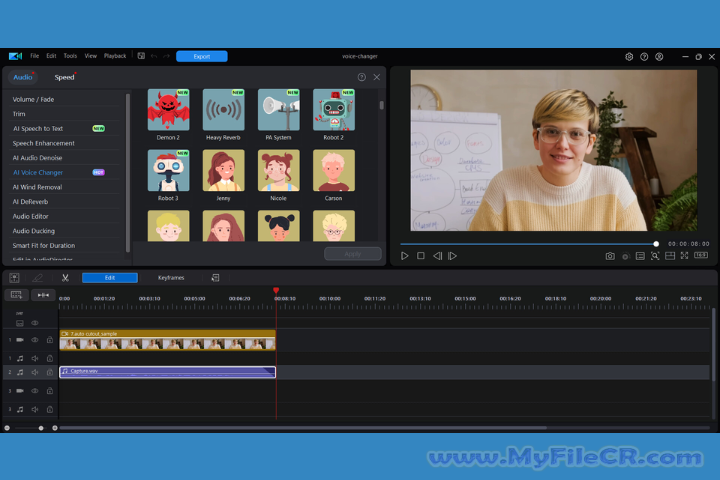720x480 pixels.
Task: Select the Trim option
Action: (x=64, y=114)
